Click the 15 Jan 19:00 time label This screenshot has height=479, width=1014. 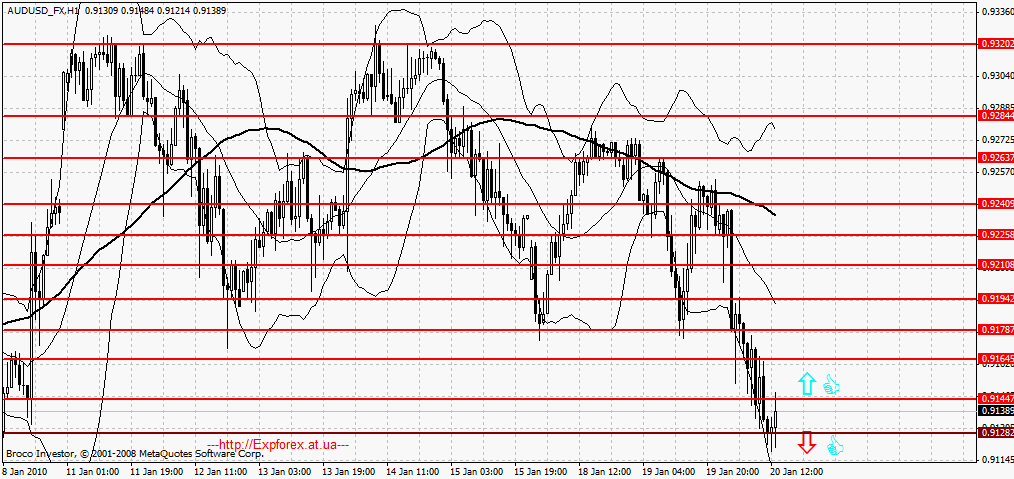pyautogui.click(x=541, y=473)
